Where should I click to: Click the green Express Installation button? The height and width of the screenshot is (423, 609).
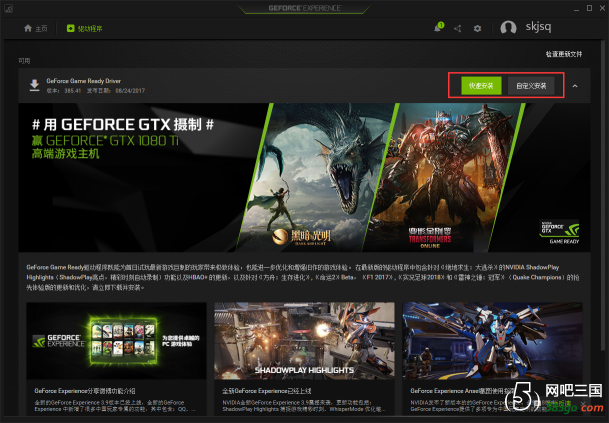click(481, 85)
